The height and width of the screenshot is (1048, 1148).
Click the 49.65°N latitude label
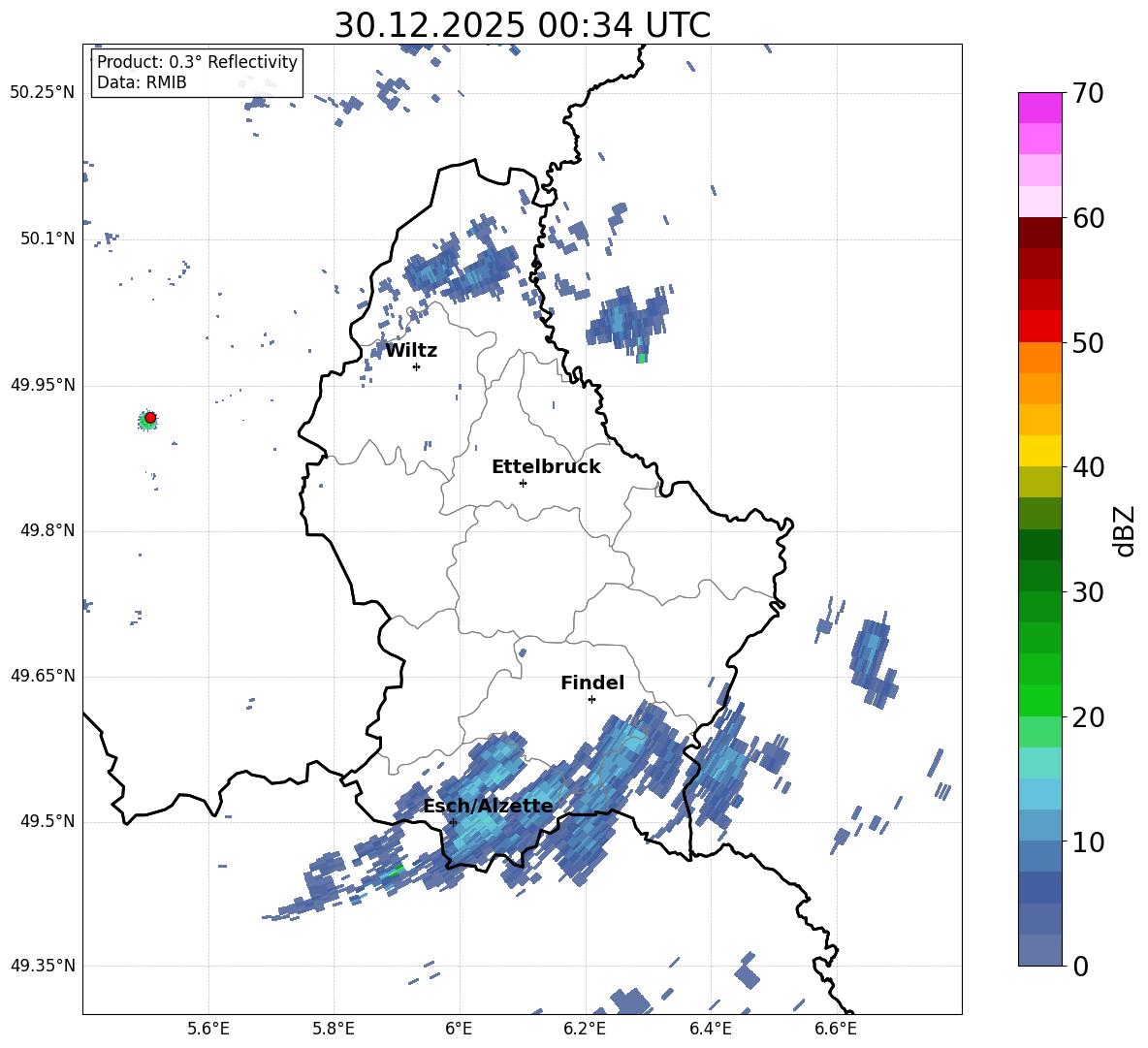[43, 676]
